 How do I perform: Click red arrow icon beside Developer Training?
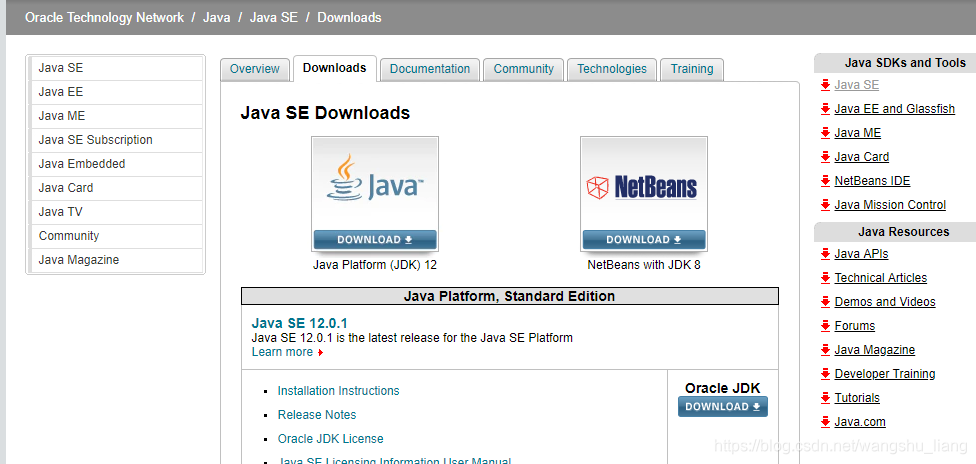pos(825,374)
